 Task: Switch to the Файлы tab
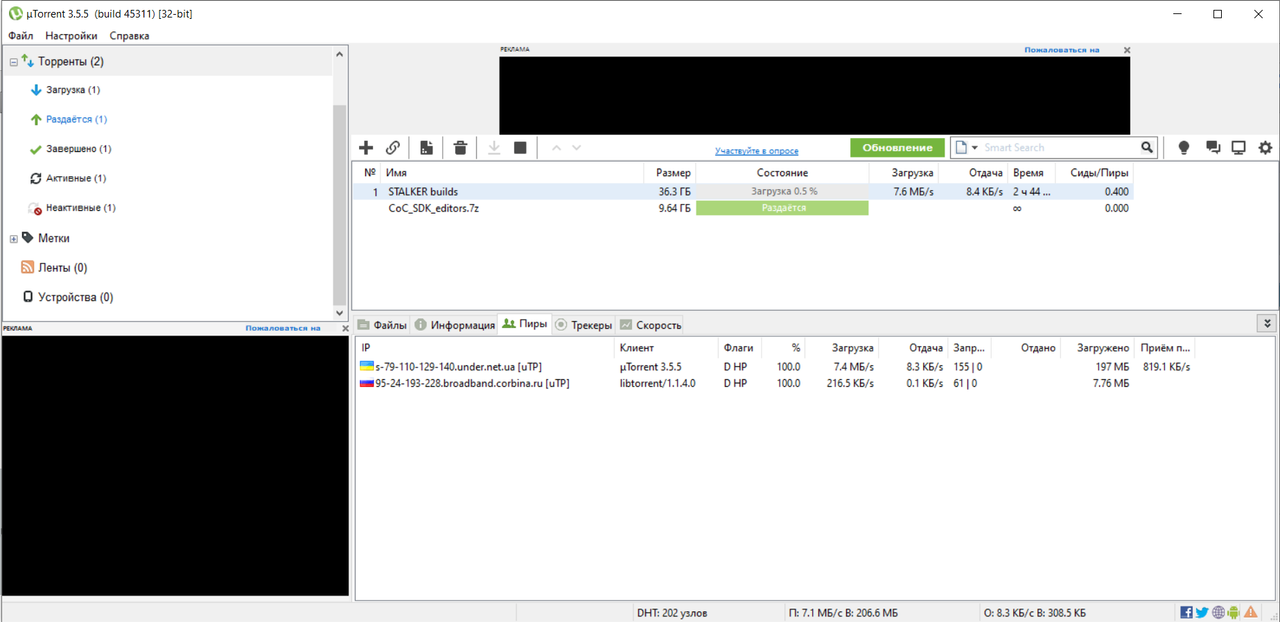click(x=382, y=325)
